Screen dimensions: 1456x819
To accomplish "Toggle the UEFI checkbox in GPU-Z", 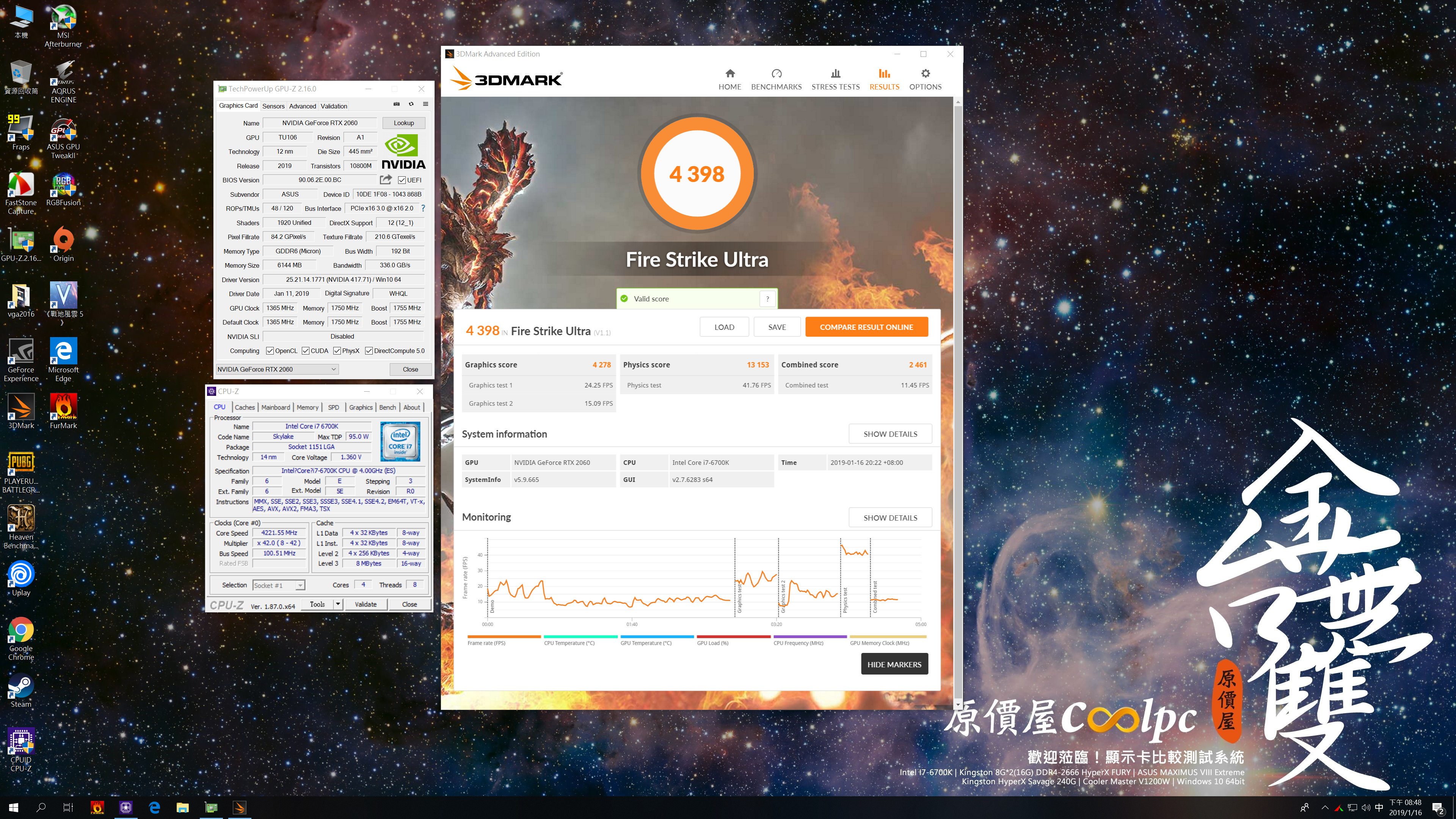I will pos(402,180).
